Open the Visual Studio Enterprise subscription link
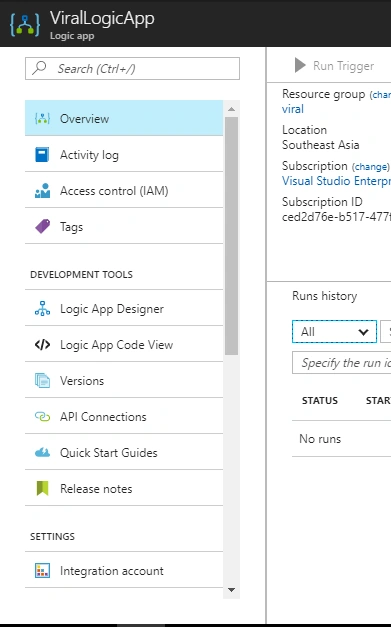This screenshot has height=627, width=391. point(336,181)
